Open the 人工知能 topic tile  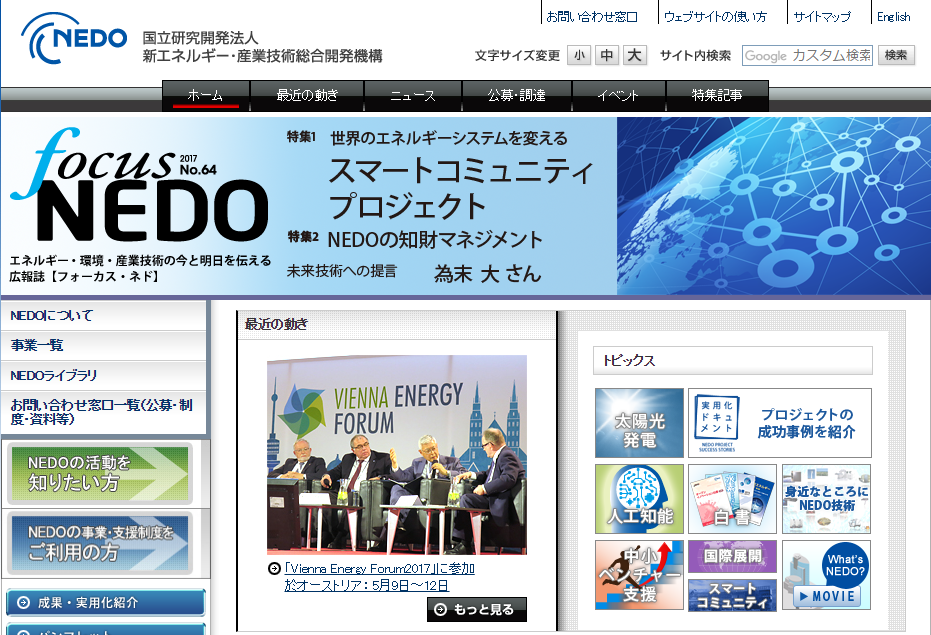pyautogui.click(x=639, y=499)
